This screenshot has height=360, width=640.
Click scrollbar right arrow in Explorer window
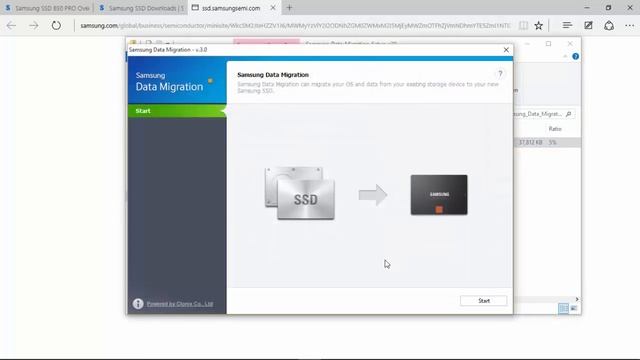[x=577, y=299]
